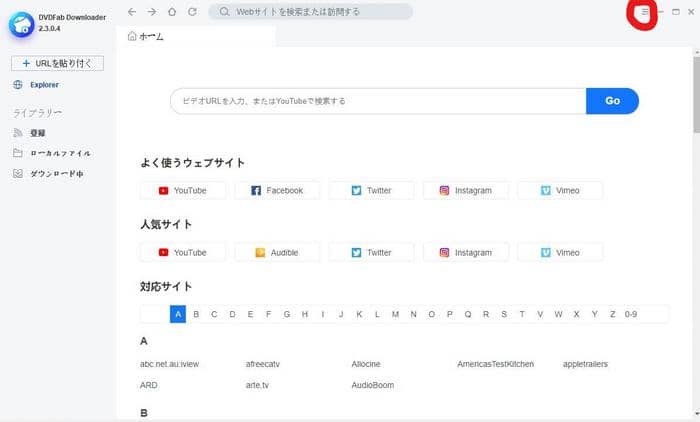Select letter B in the site index
This screenshot has height=422, width=700.
[196, 314]
